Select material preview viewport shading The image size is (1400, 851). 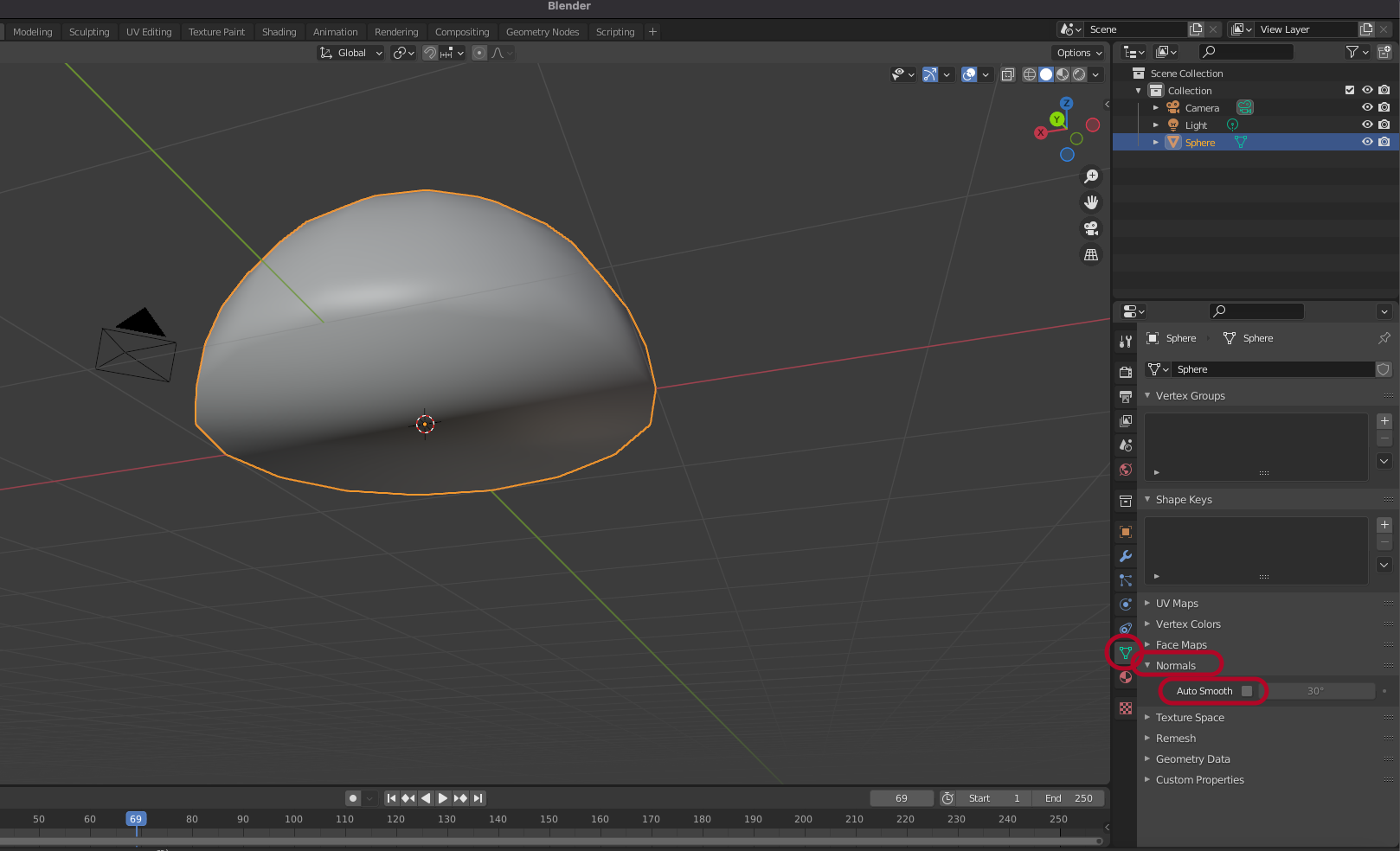1063,74
